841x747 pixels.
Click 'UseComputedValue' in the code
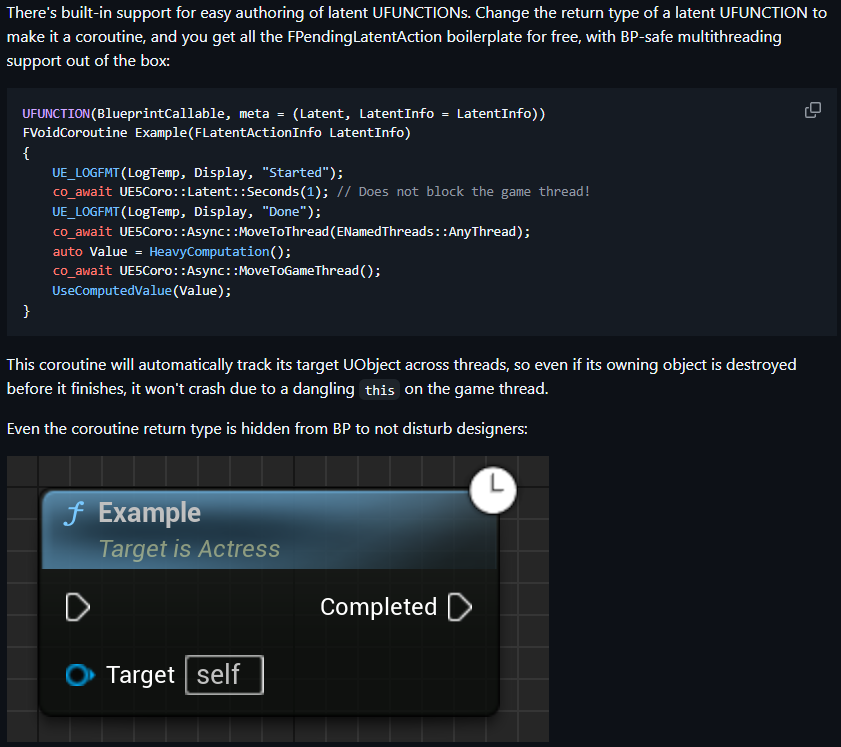(112, 291)
